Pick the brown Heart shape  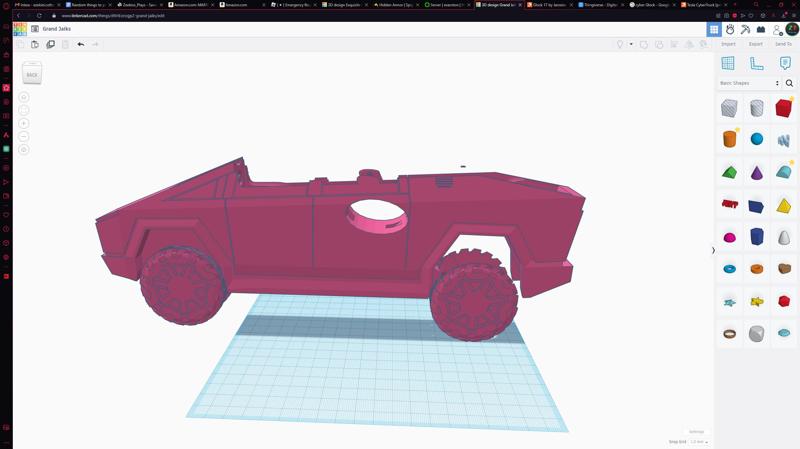point(784,268)
